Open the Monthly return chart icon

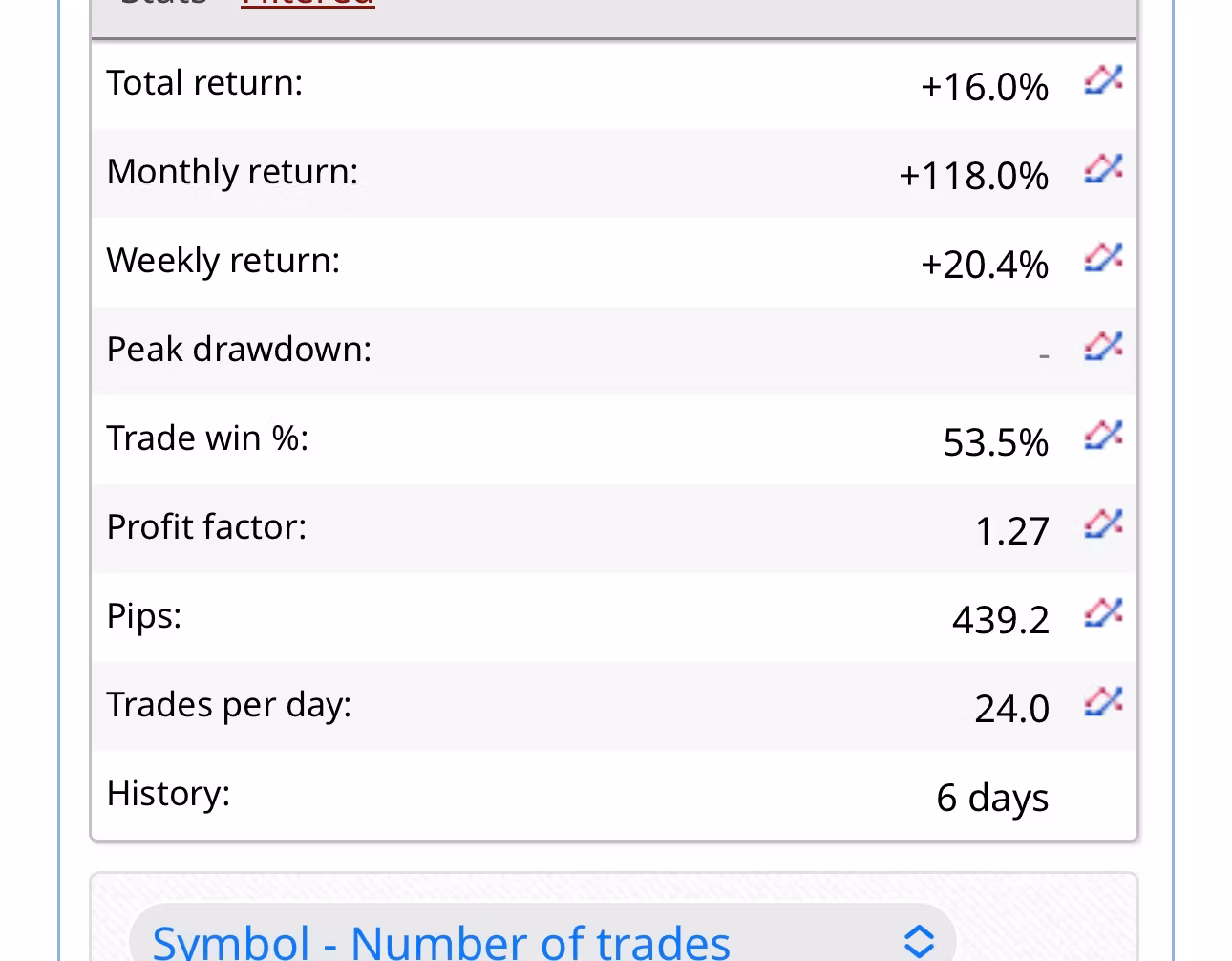[1103, 169]
